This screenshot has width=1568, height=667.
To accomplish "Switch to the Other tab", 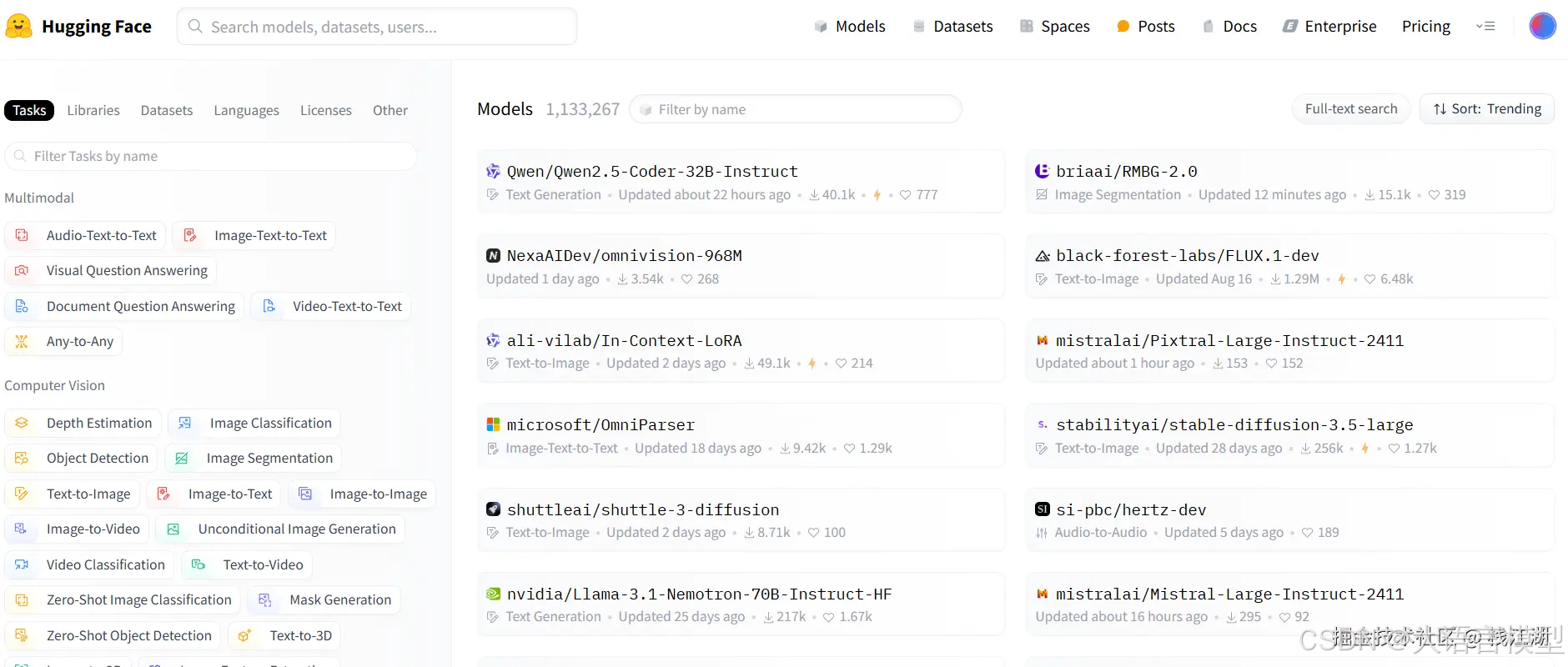I will coord(390,110).
